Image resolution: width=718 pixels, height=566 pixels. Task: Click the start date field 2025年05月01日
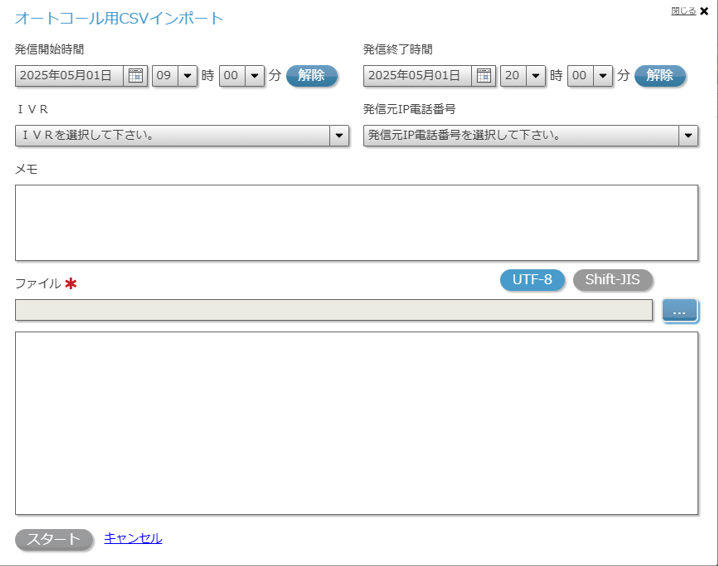coord(69,76)
